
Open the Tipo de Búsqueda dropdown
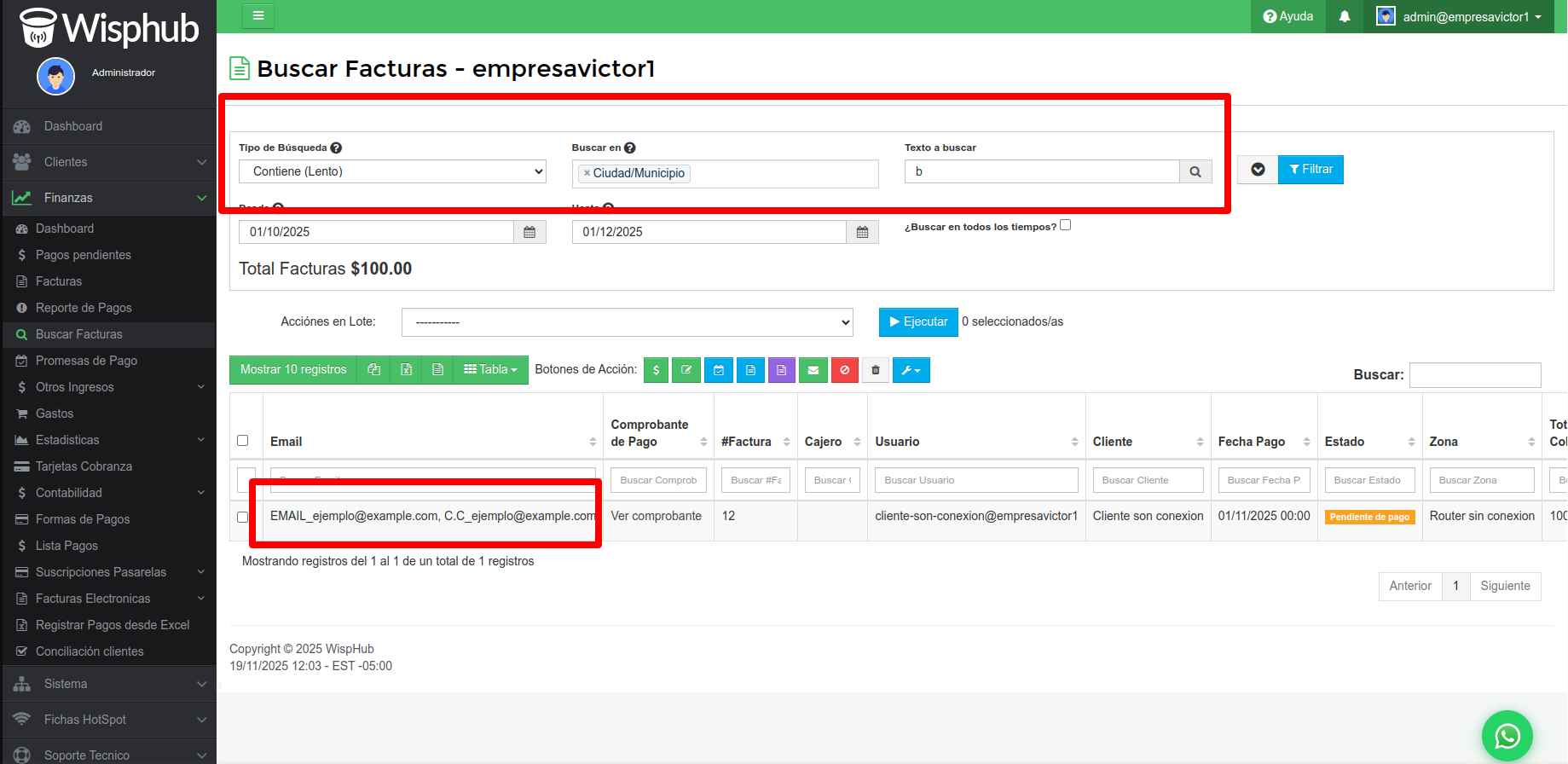392,171
